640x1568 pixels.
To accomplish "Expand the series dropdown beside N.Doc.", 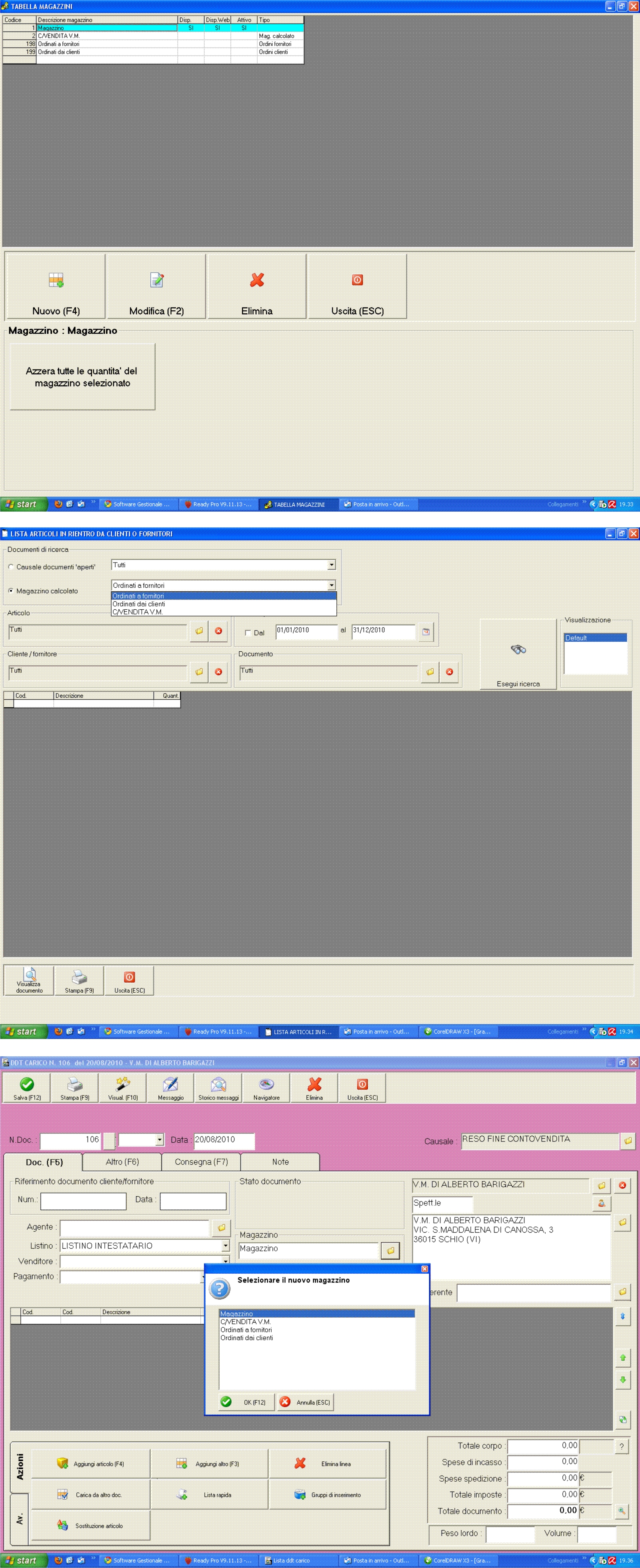I will [160, 1139].
